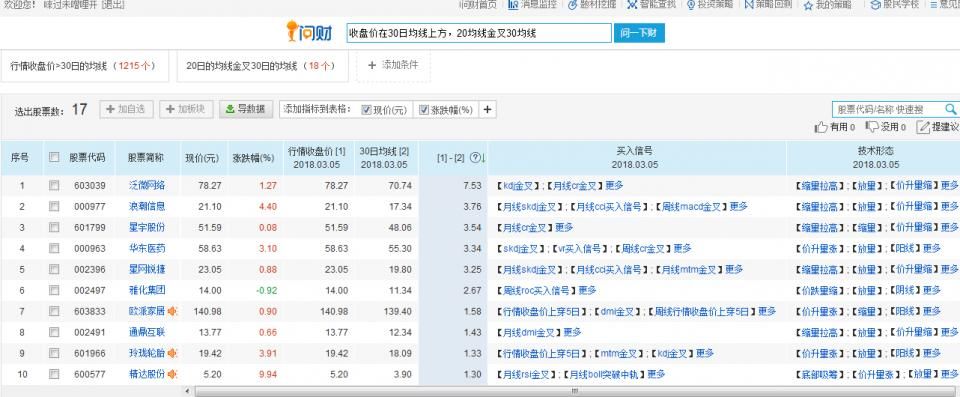Check the box for row 000963 华东医药
960x397 pixels.
[x=54, y=249]
